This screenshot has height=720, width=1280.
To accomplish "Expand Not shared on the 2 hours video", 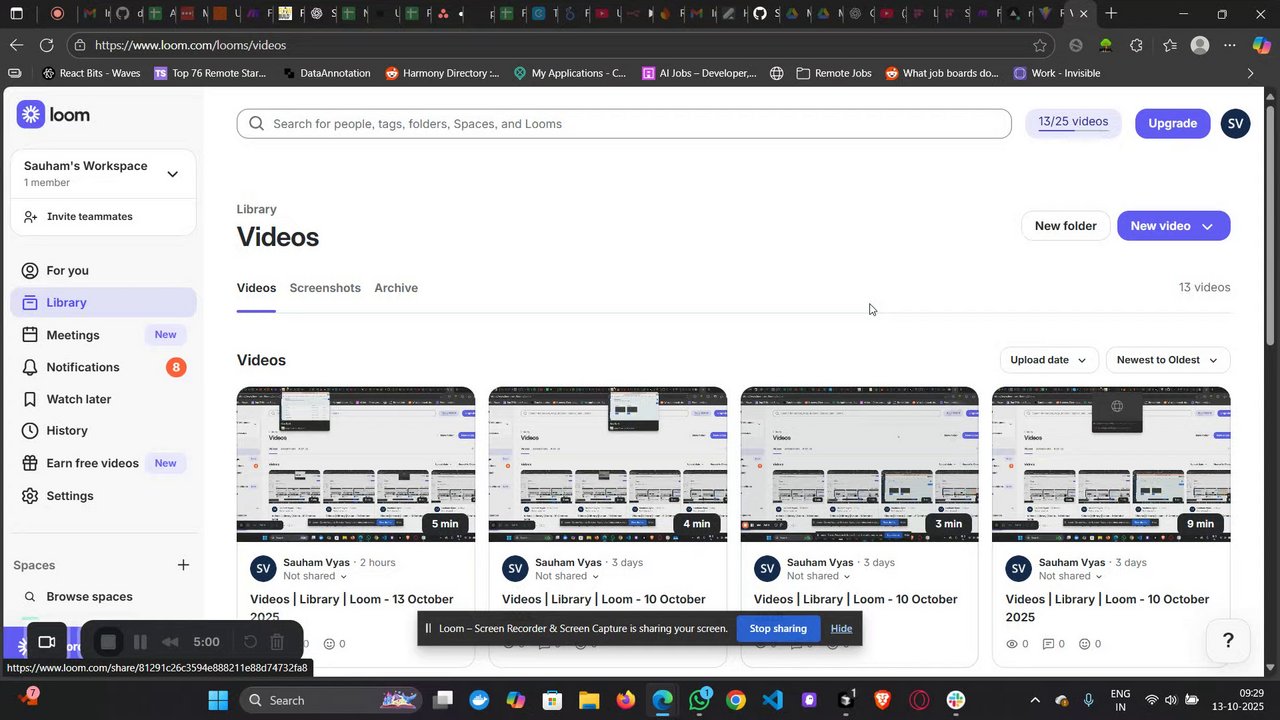I will (315, 576).
